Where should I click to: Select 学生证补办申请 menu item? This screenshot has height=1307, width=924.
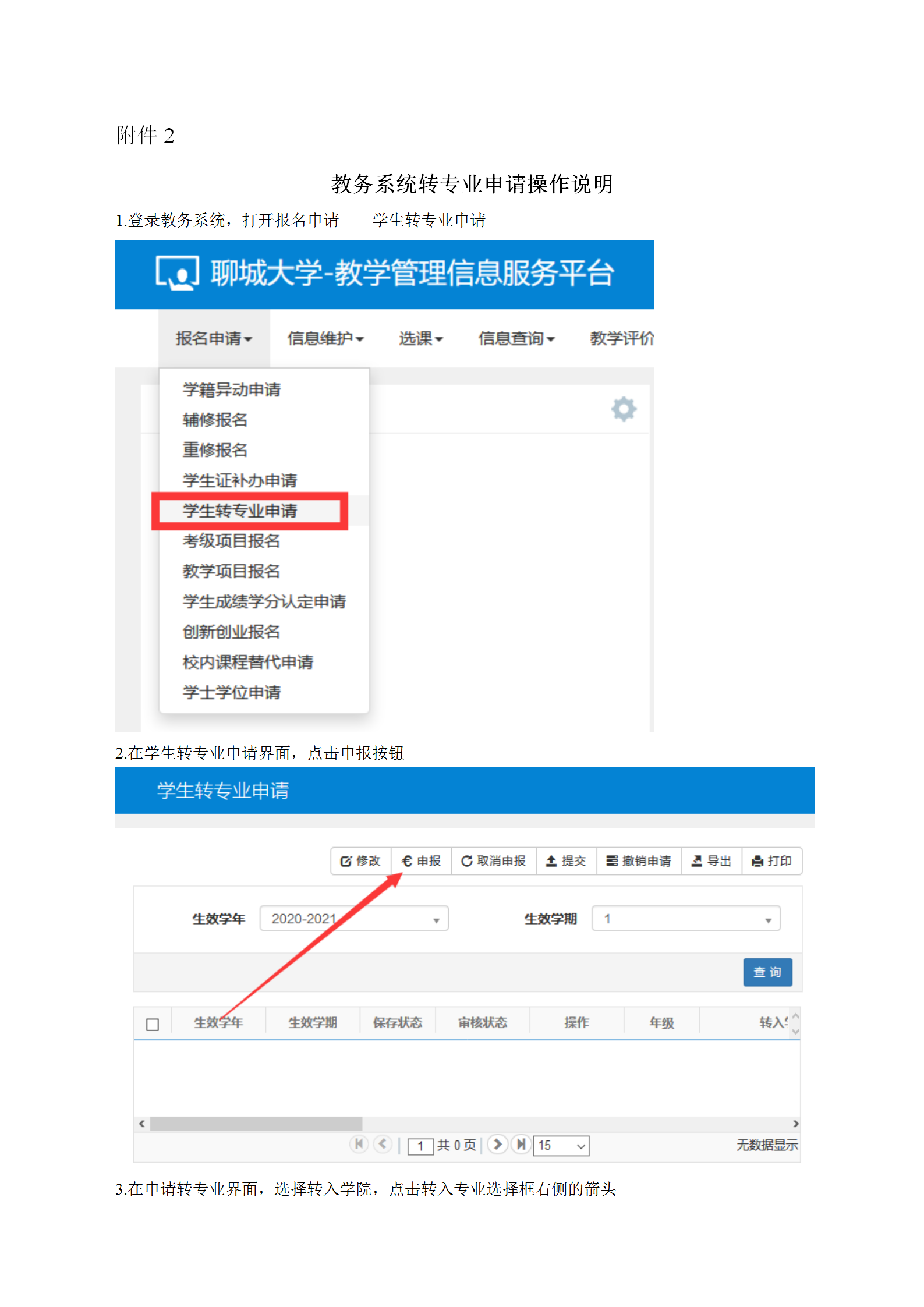click(239, 480)
